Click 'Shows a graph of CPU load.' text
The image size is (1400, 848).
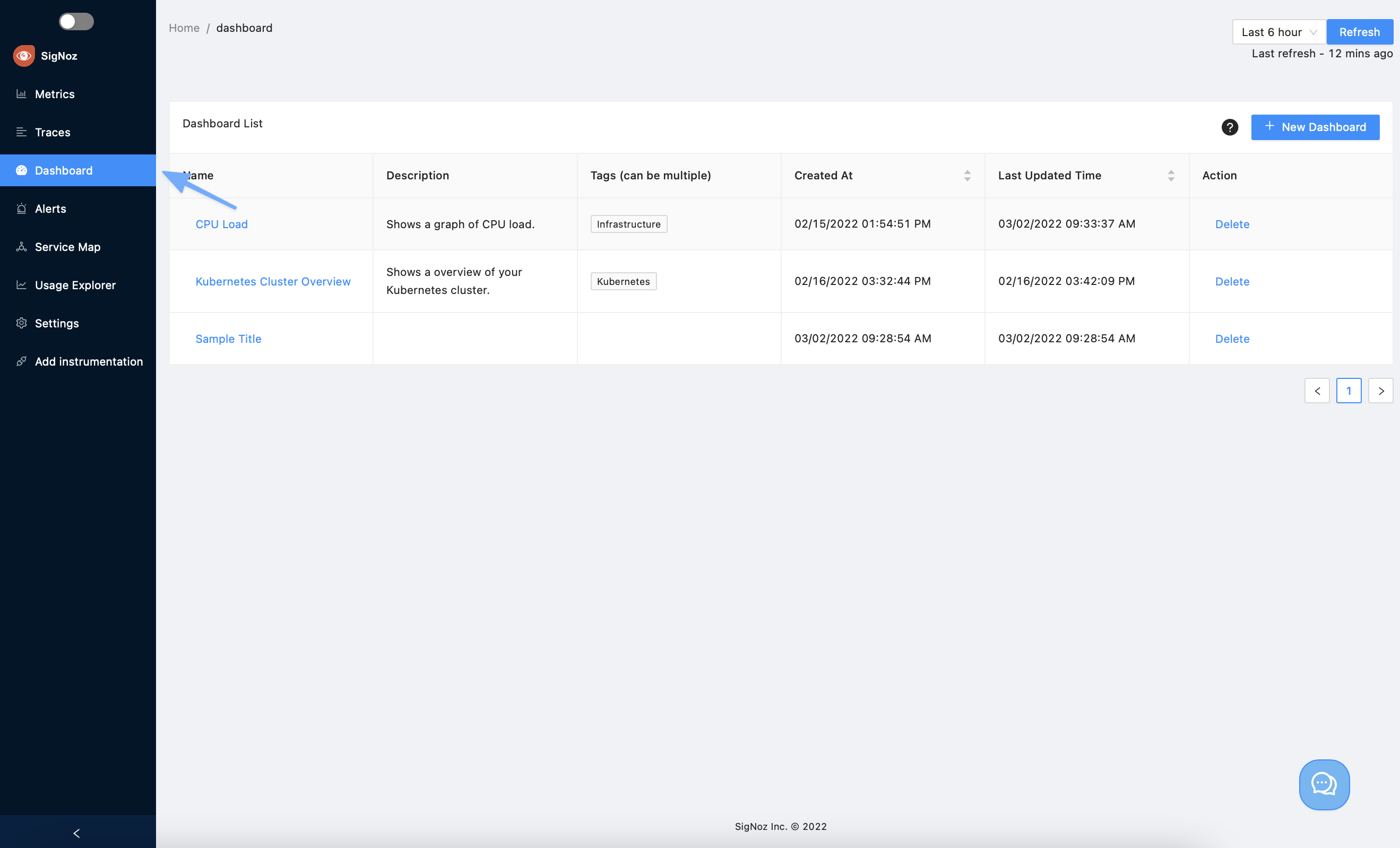click(460, 224)
